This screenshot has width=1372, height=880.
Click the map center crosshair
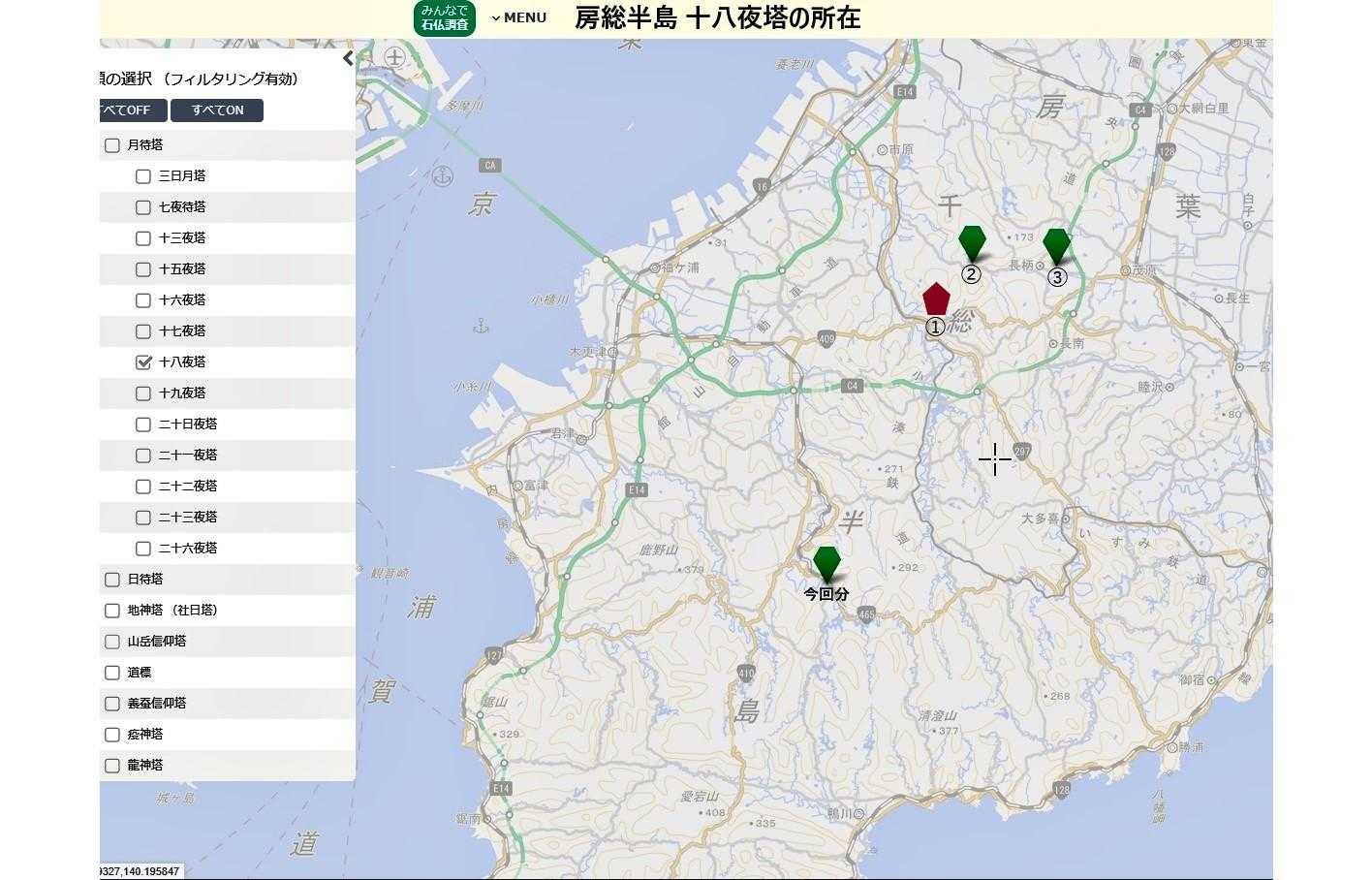click(x=994, y=459)
